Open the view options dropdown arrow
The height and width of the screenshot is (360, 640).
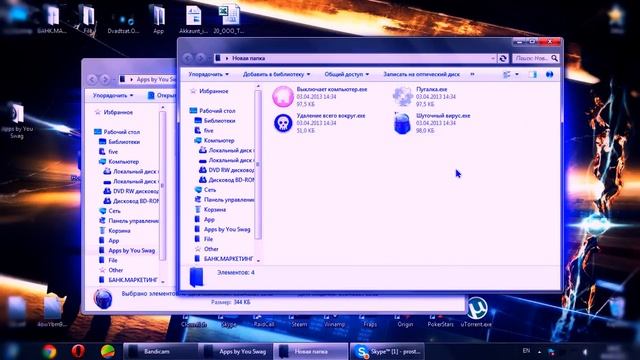[517, 74]
